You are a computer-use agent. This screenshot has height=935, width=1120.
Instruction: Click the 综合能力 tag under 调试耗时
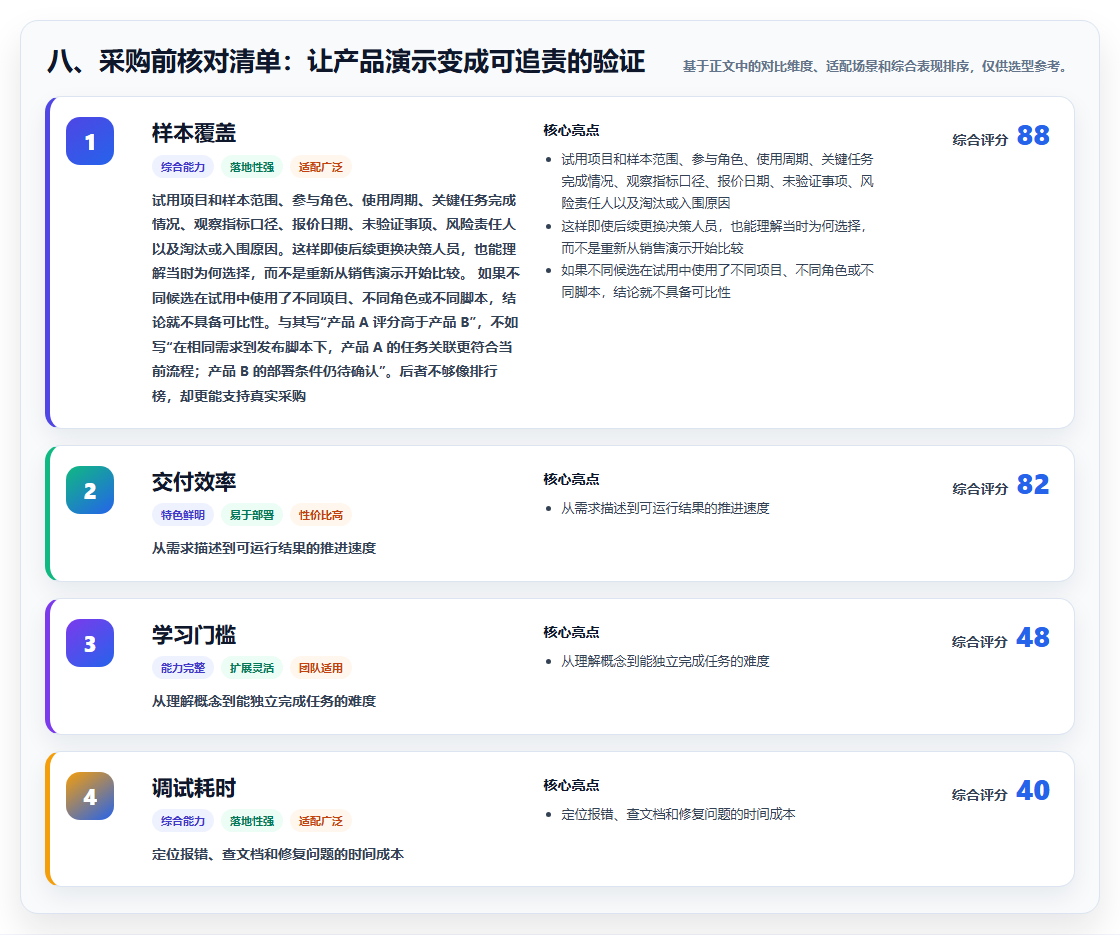click(183, 821)
